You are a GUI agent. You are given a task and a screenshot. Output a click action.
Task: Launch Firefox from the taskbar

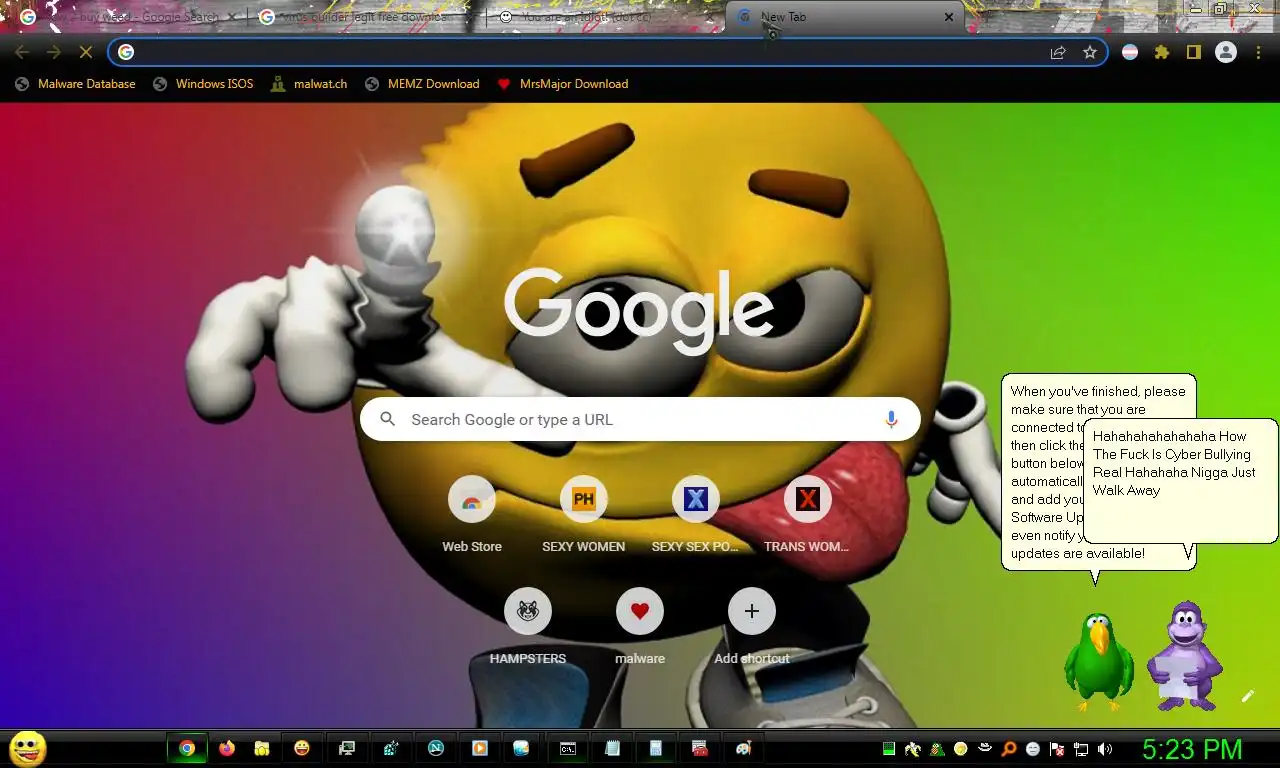click(x=227, y=748)
